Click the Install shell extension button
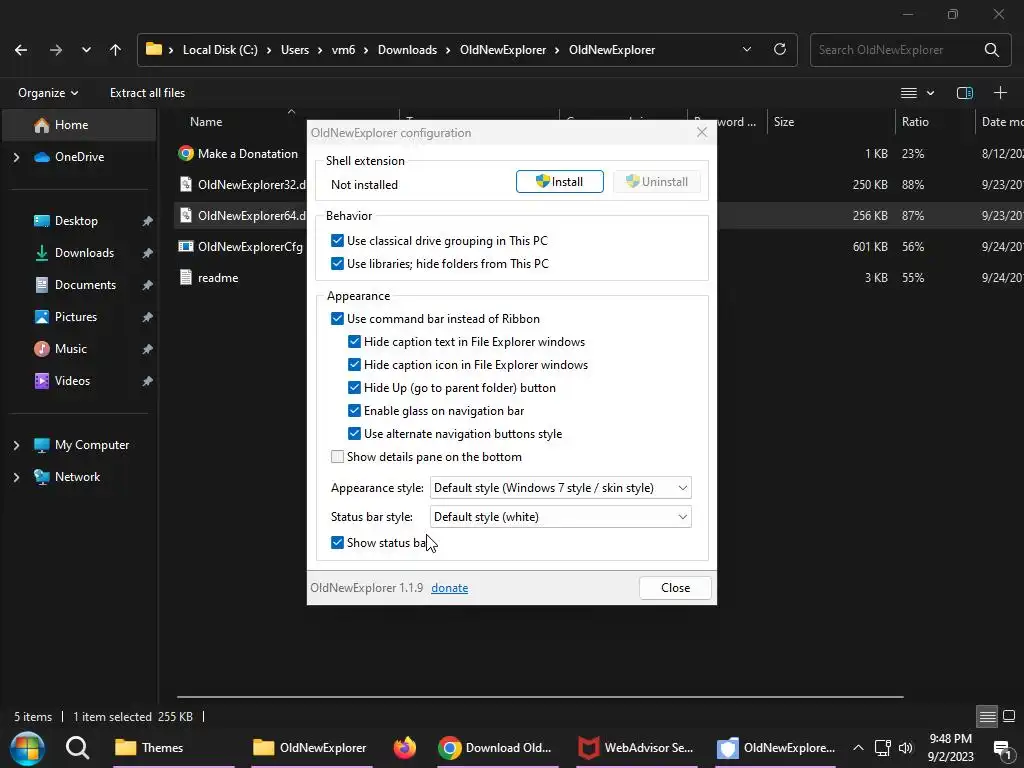 560,182
